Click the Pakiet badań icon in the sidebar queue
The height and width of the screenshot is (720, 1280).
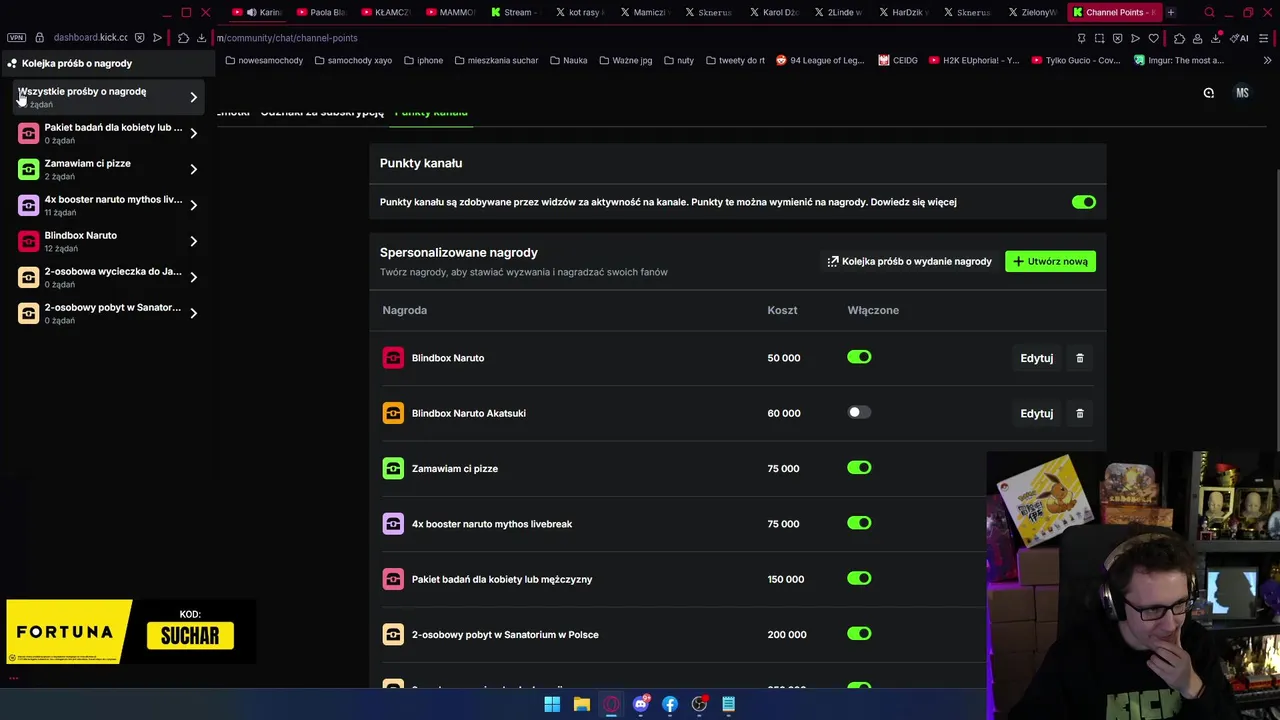point(29,133)
